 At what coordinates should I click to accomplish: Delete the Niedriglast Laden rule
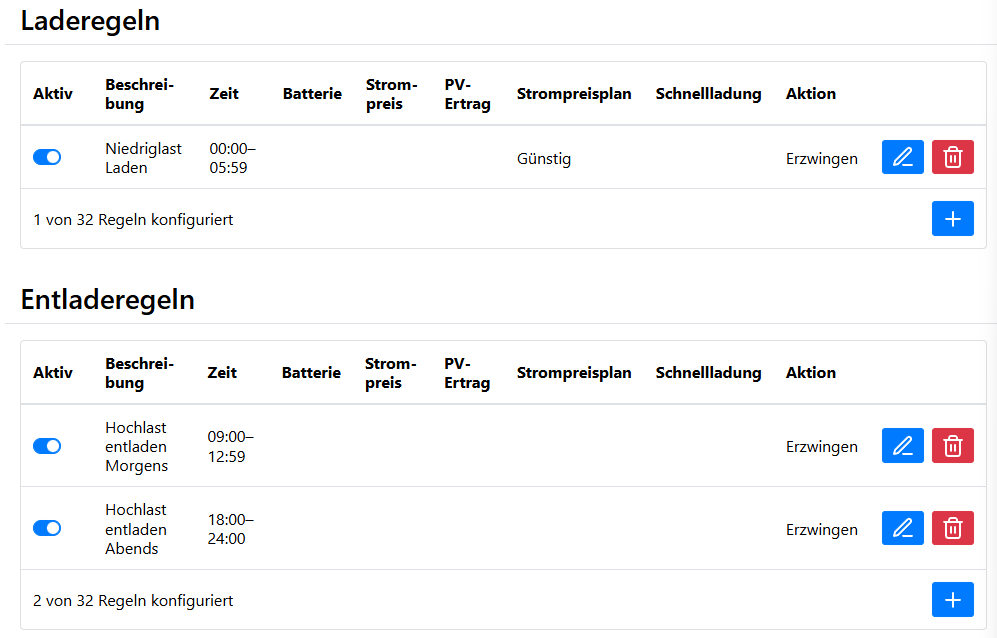952,157
